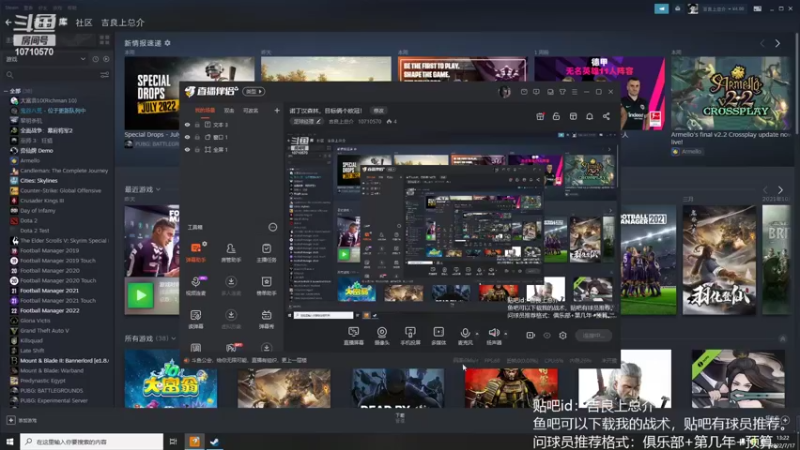
Task: Click Steam recent activity clock icon
Action: (x=95, y=59)
